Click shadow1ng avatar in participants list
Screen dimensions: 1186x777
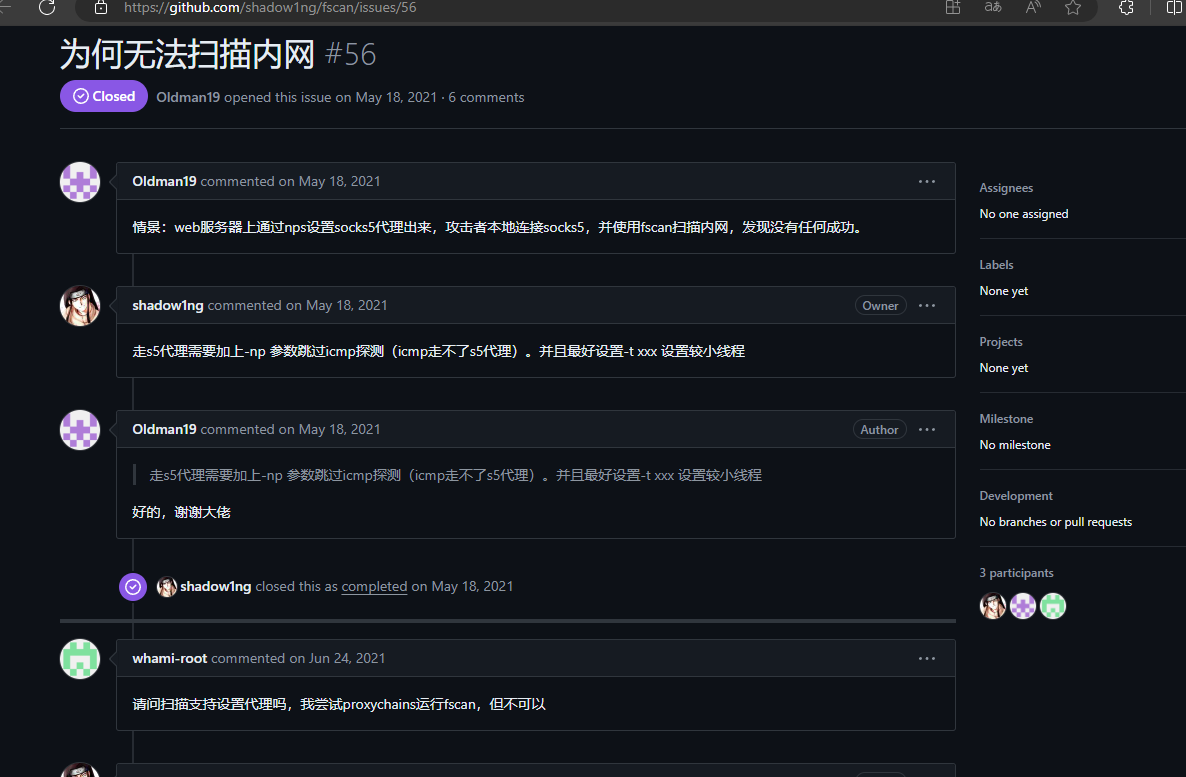coord(992,606)
